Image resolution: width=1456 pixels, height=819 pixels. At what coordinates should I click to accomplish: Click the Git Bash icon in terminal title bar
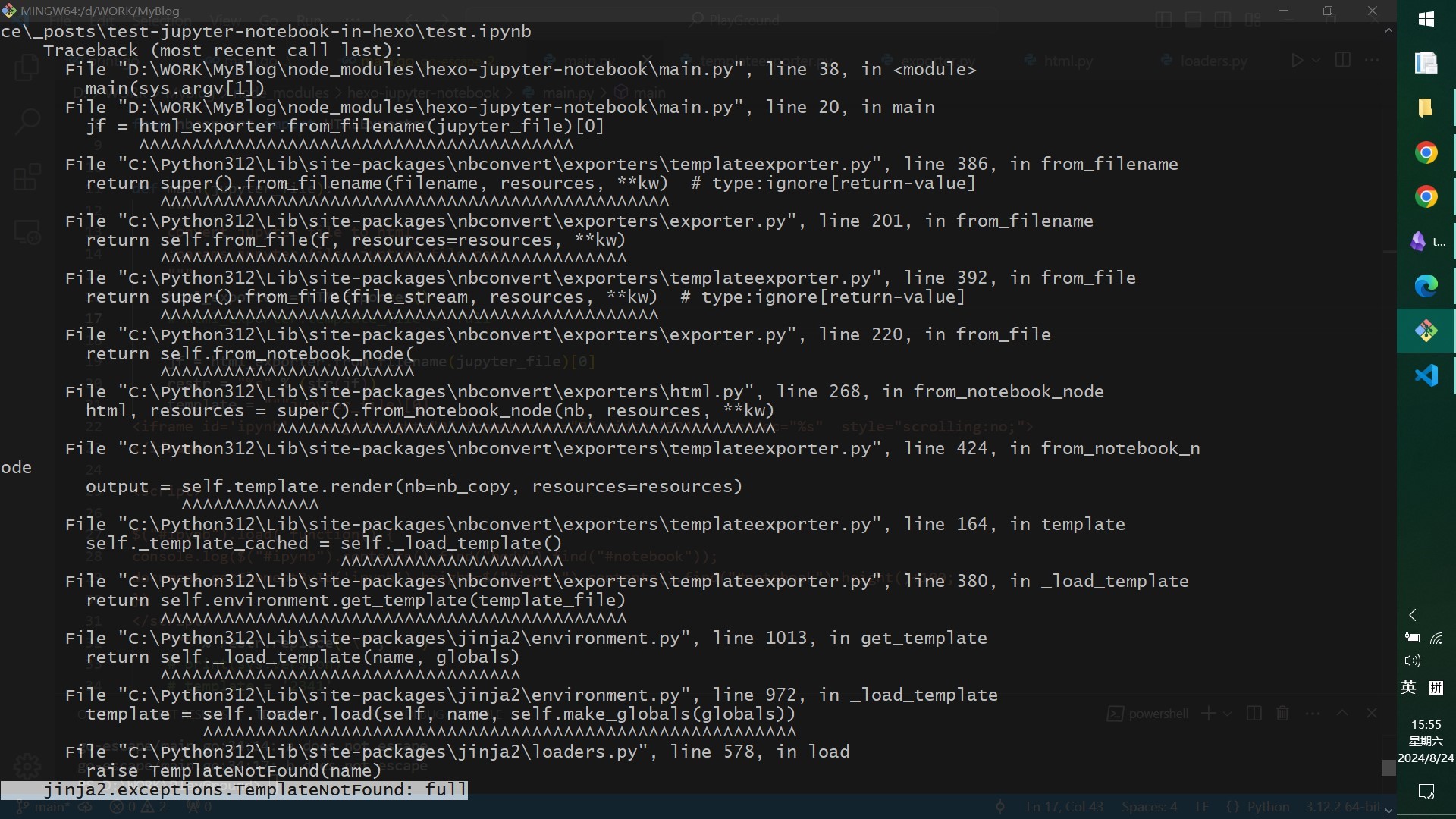[9, 11]
